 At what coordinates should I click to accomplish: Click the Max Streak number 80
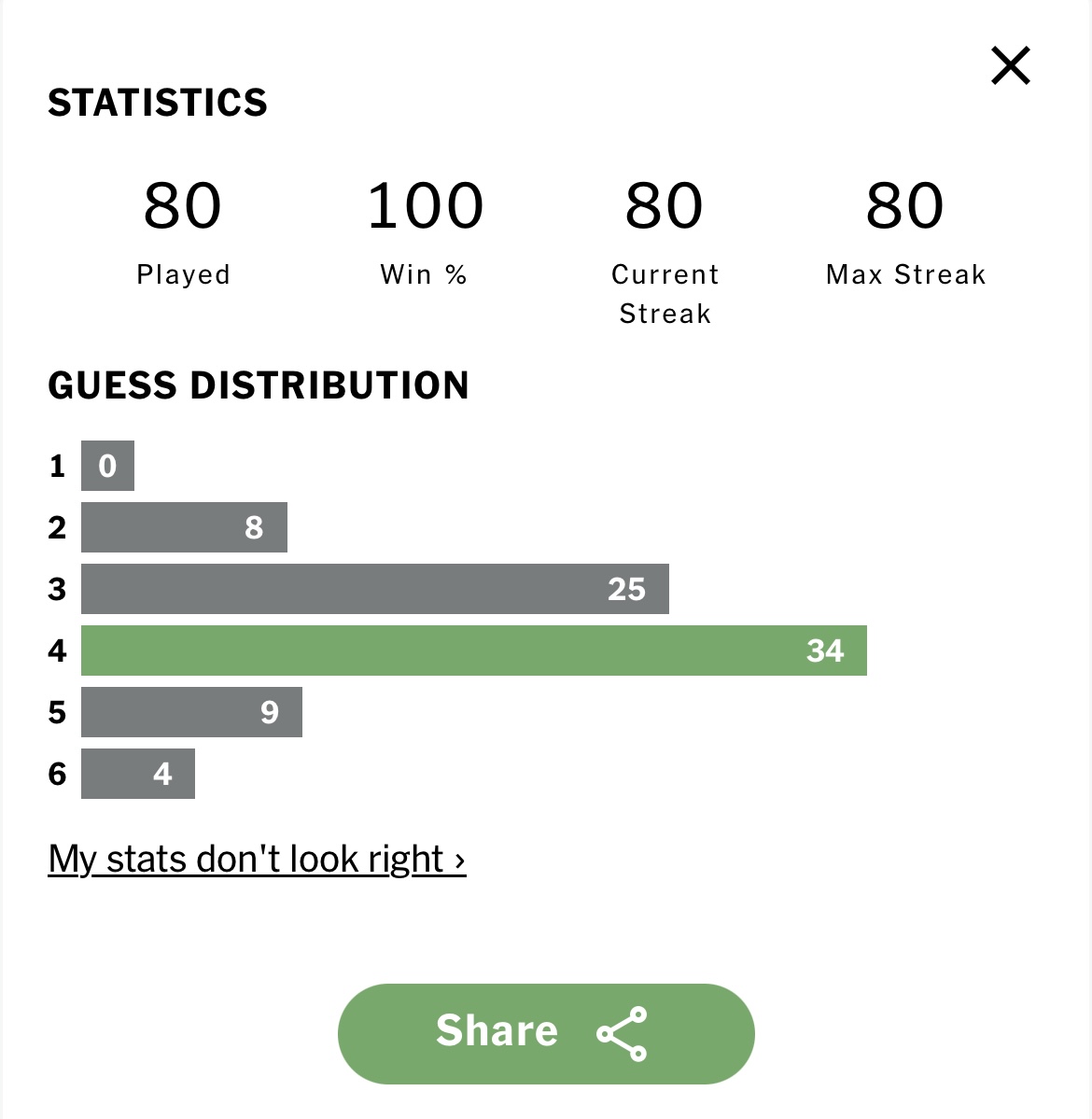[x=905, y=205]
